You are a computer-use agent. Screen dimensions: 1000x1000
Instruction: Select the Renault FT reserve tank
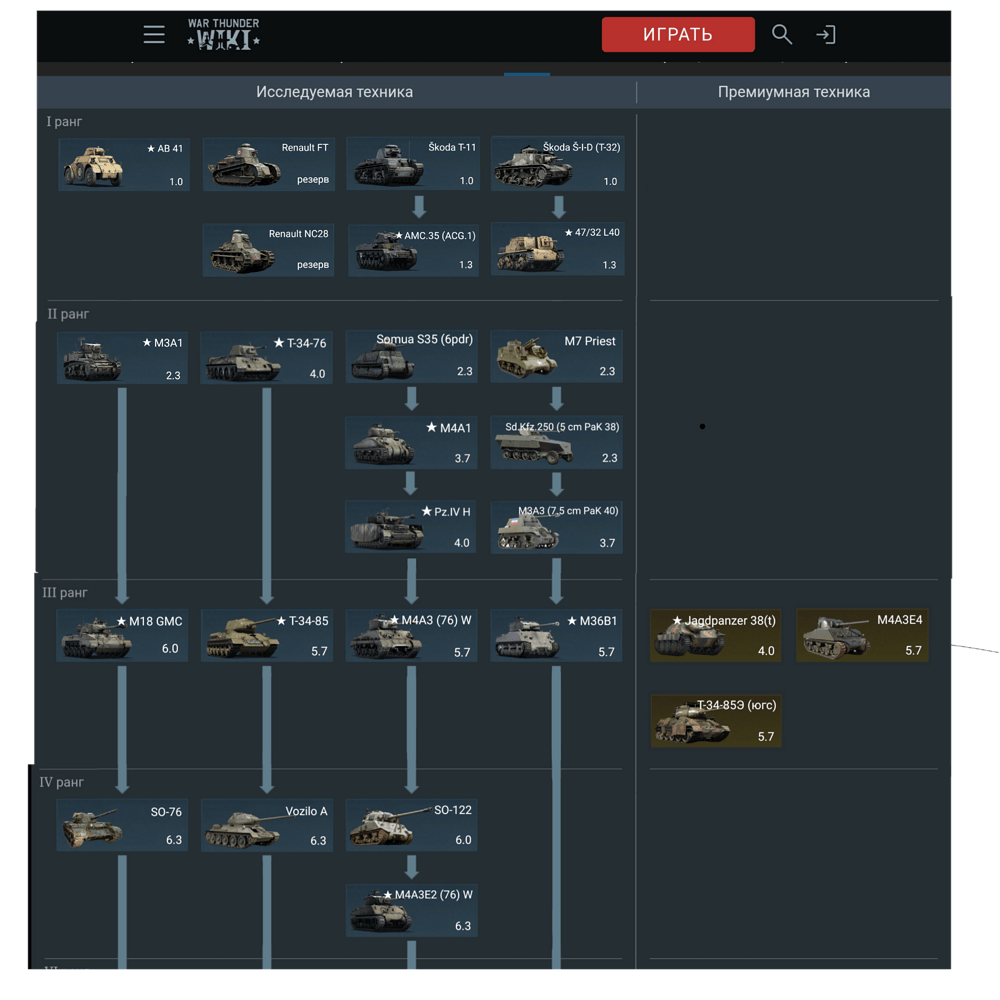point(268,164)
